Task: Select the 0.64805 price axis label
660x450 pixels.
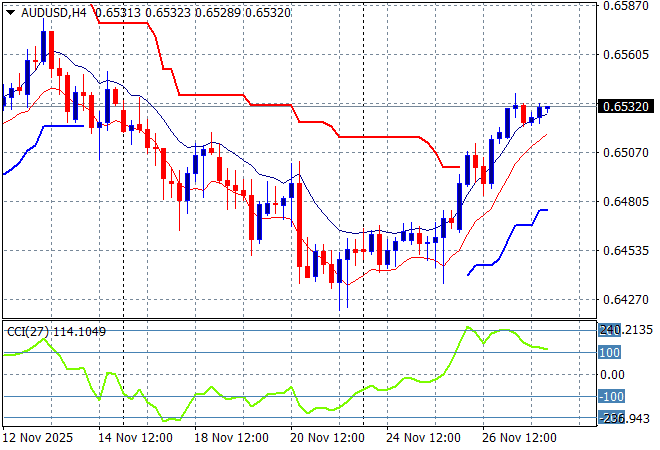Action: pyautogui.click(x=626, y=202)
